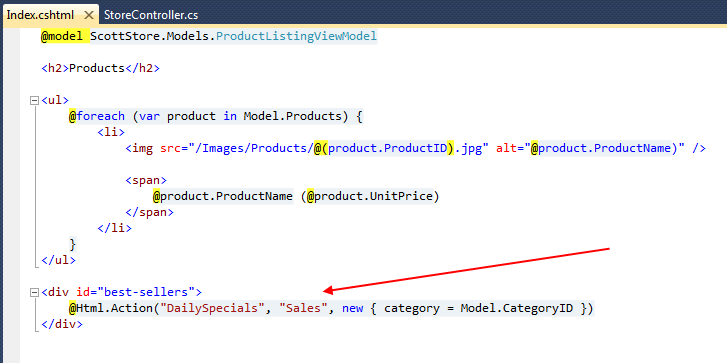
Task: Click the opening span tag
Action: coord(146,180)
